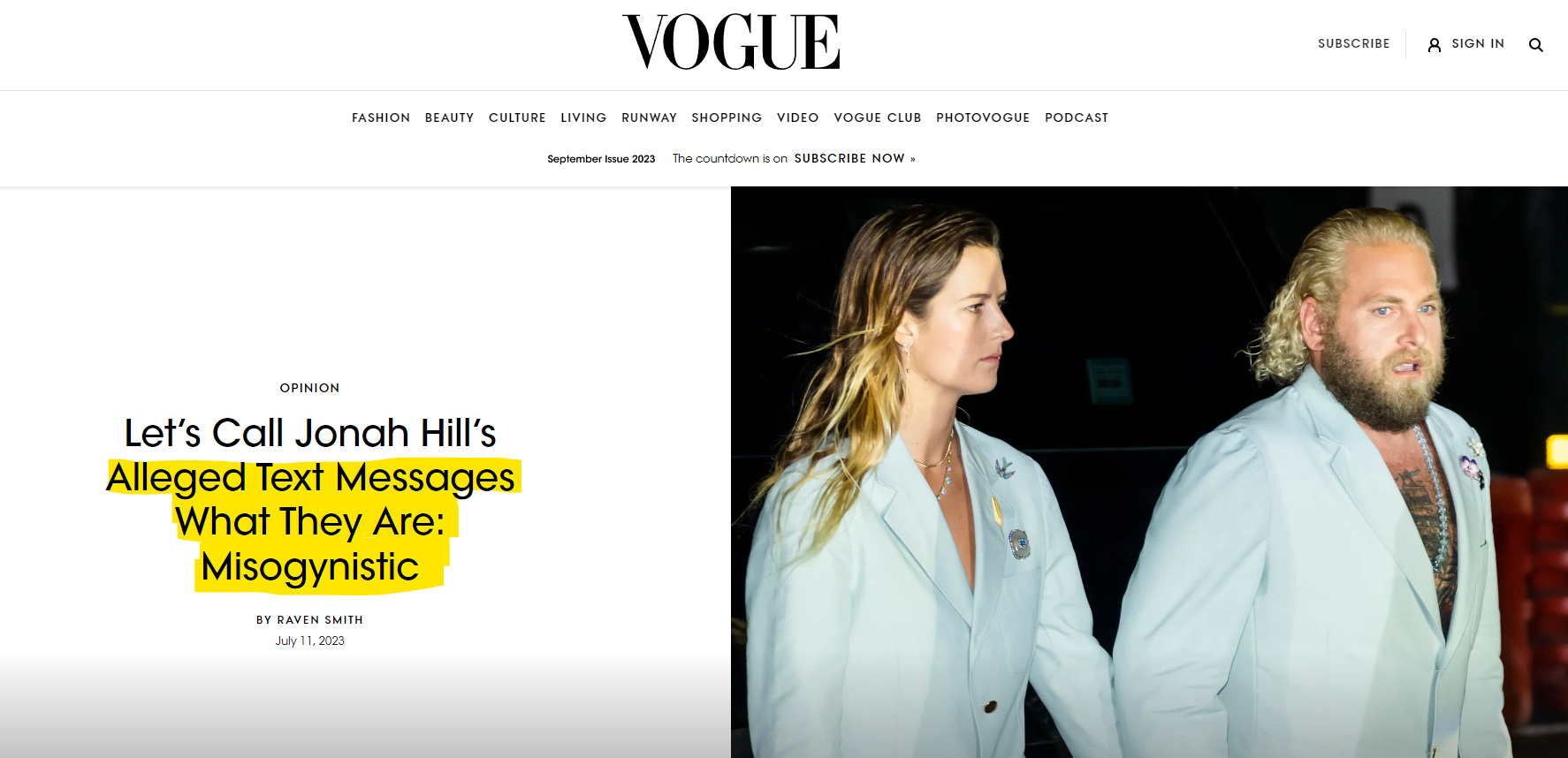The image size is (1568, 758).
Task: Click Subscribe in the header
Action: pos(1353,43)
